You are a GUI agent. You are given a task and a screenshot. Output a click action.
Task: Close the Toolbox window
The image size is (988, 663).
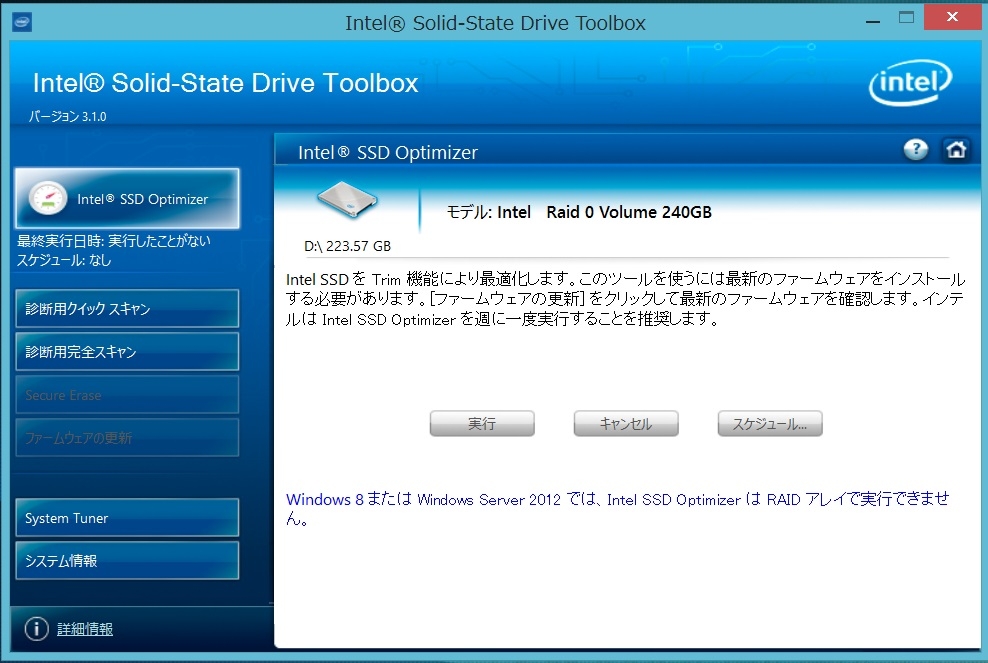pos(953,17)
